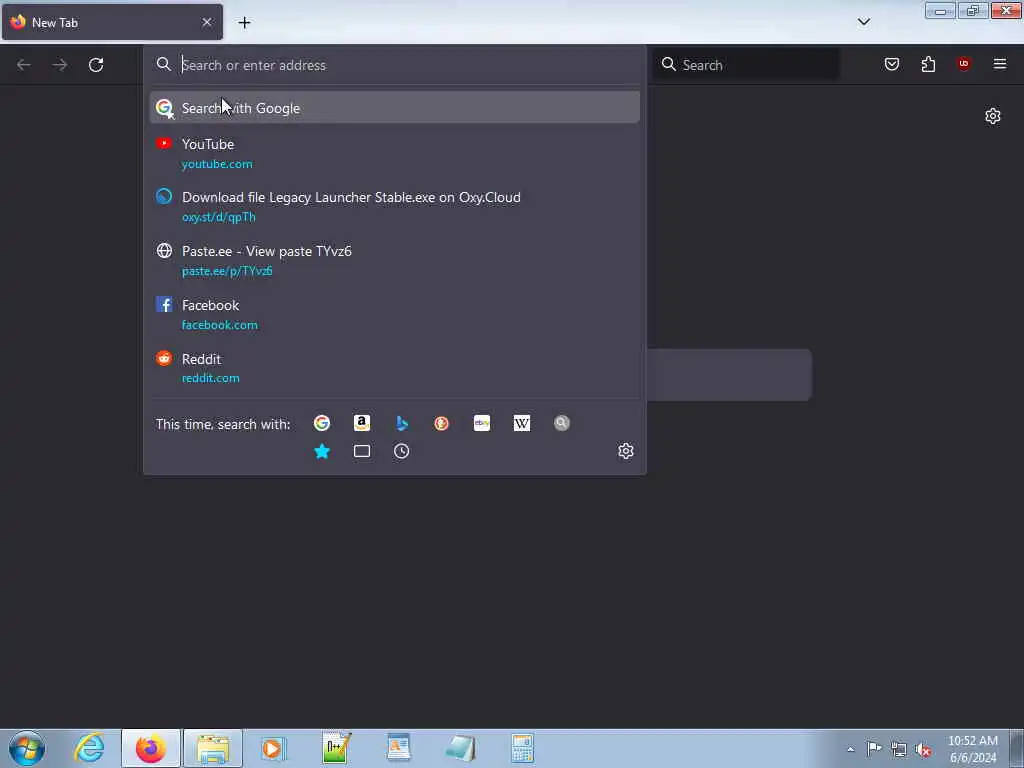Search bookmarks with the star icon

322,451
